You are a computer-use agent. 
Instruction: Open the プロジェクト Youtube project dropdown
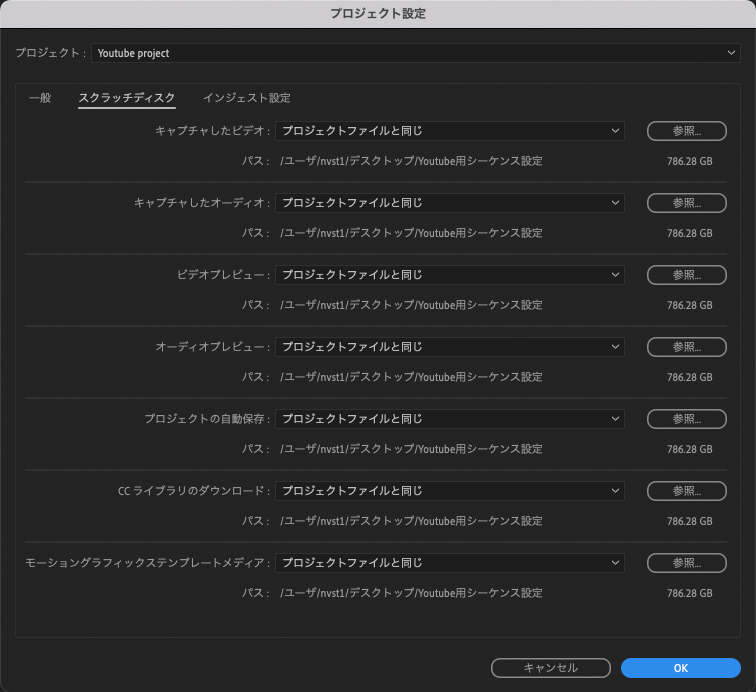(416, 53)
